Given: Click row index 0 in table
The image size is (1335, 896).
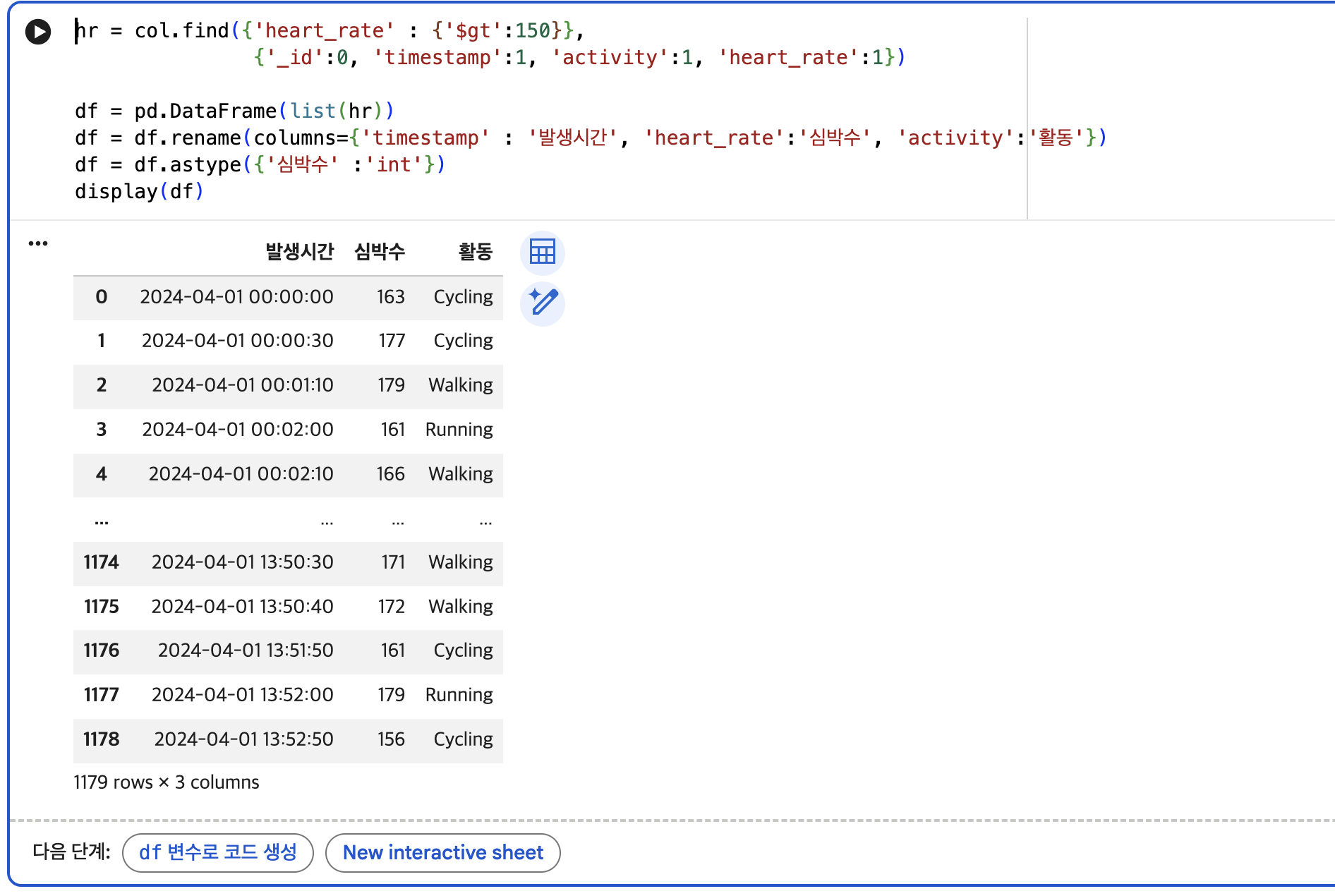Looking at the screenshot, I should [x=102, y=297].
